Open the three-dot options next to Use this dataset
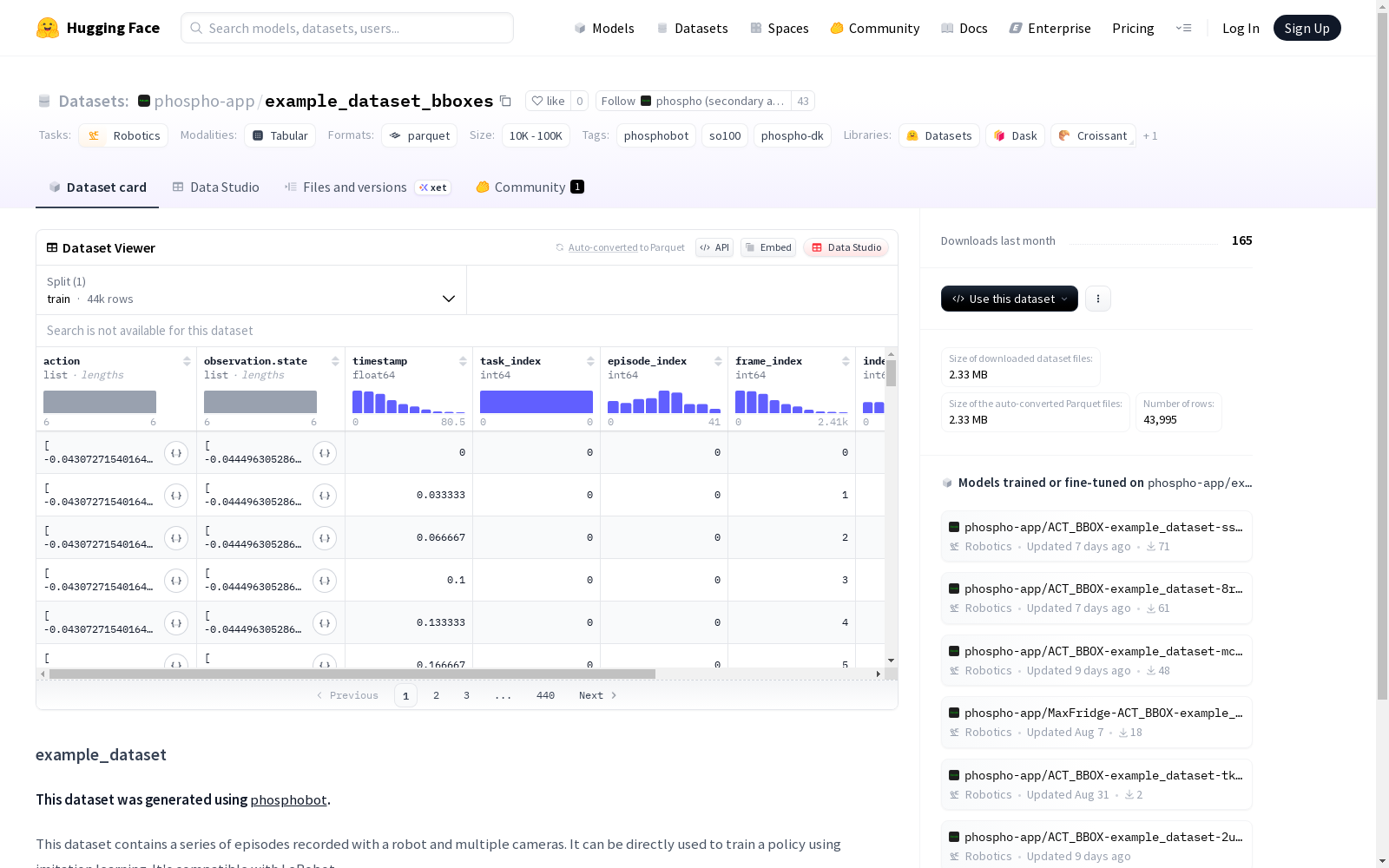Image resolution: width=1389 pixels, height=868 pixels. (x=1098, y=299)
